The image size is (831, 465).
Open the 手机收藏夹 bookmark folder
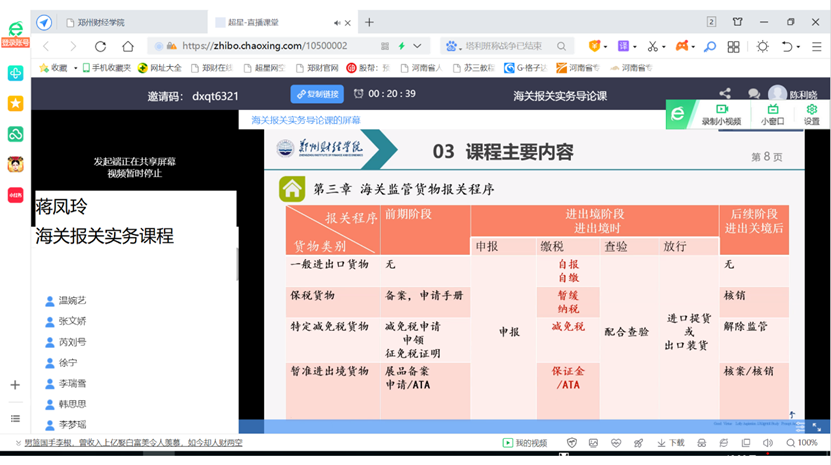[x=105, y=68]
